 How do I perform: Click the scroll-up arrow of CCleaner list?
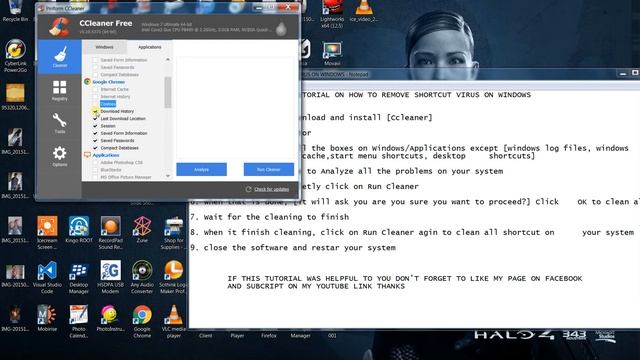(x=168, y=60)
